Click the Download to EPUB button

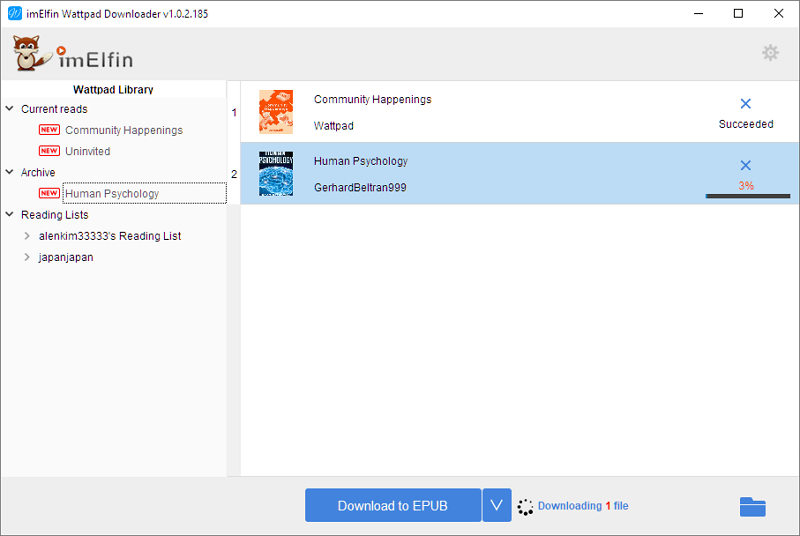point(393,505)
